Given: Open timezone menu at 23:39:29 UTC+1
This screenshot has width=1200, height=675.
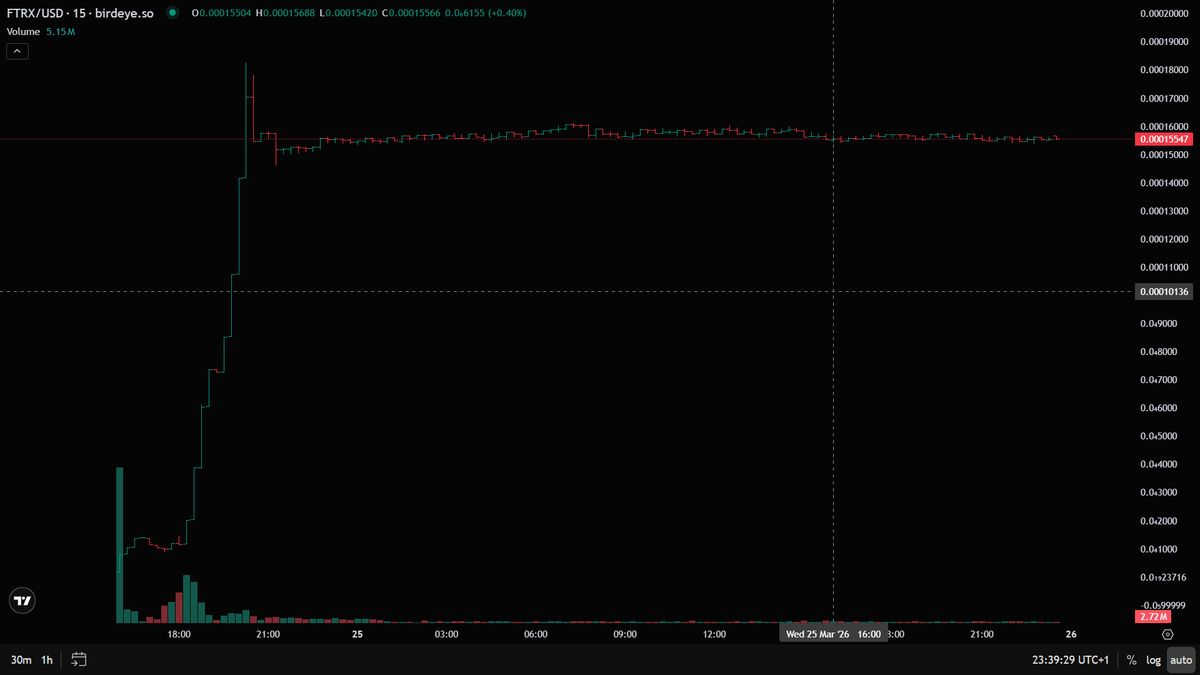Looking at the screenshot, I should click(x=1070, y=660).
